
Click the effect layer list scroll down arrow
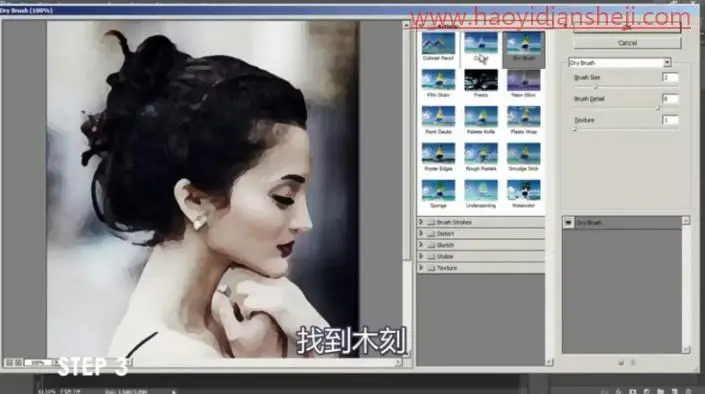click(x=686, y=349)
